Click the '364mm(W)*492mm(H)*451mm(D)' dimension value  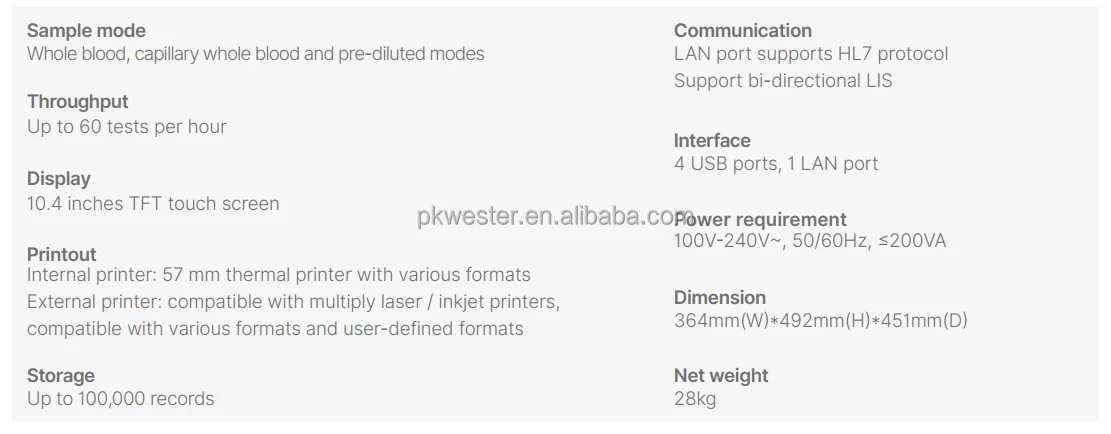pyautogui.click(x=820, y=321)
